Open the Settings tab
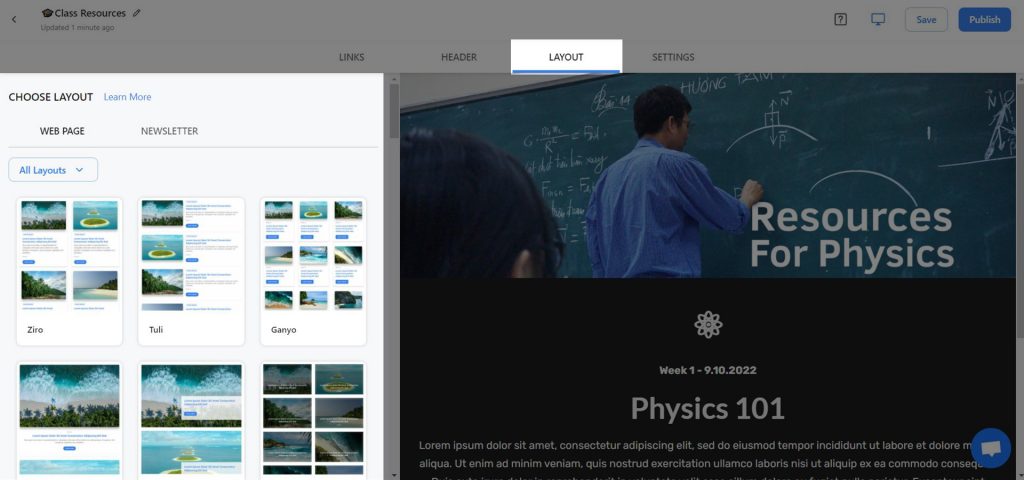 coord(673,57)
